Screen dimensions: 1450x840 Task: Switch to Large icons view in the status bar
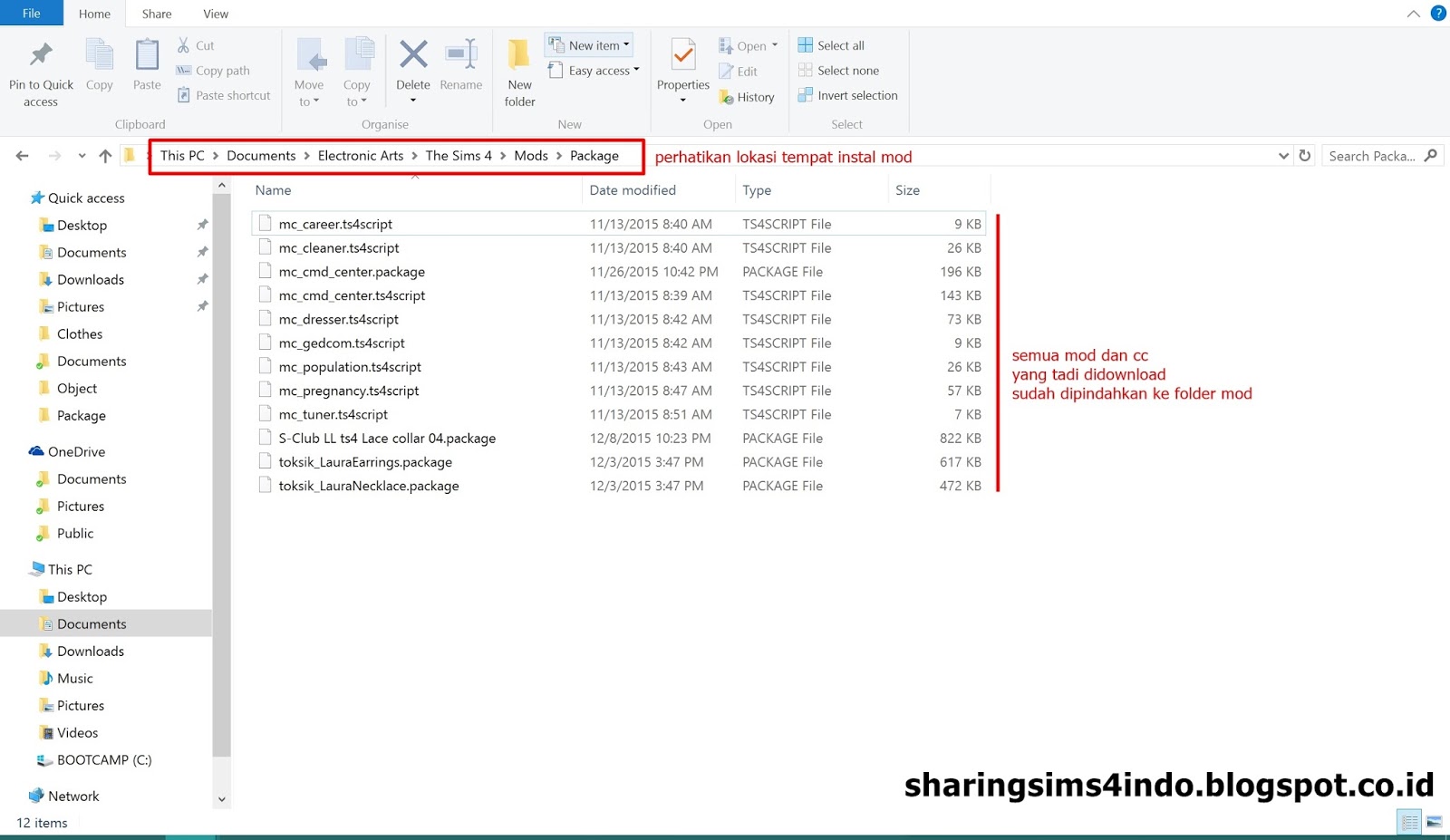tap(1434, 822)
